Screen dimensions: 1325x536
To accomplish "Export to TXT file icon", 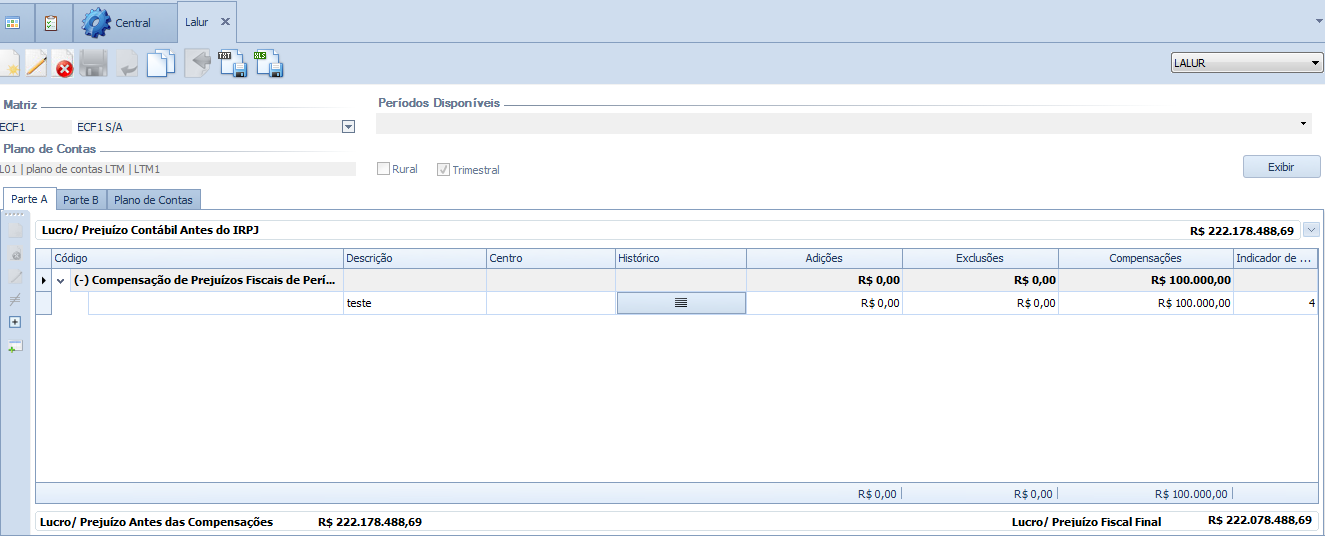I will pyautogui.click(x=232, y=64).
